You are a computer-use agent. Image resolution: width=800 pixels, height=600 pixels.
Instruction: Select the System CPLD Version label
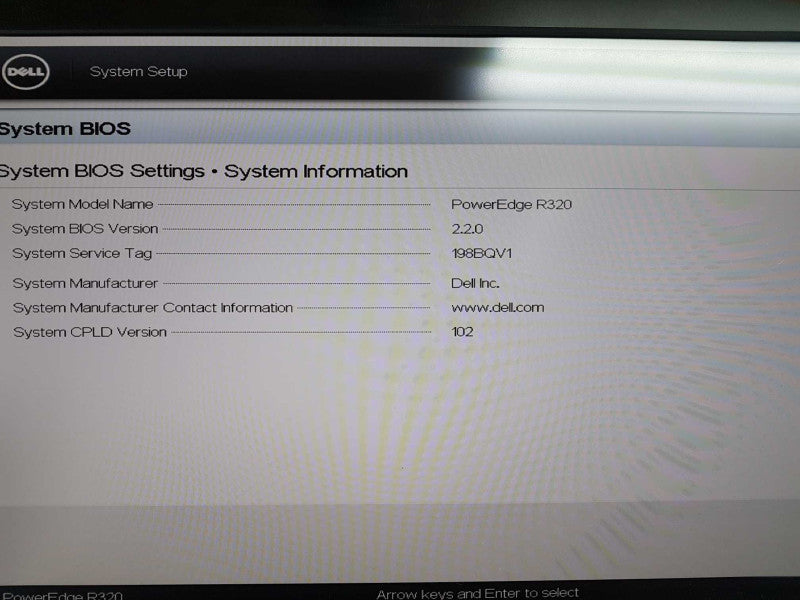tap(90, 332)
